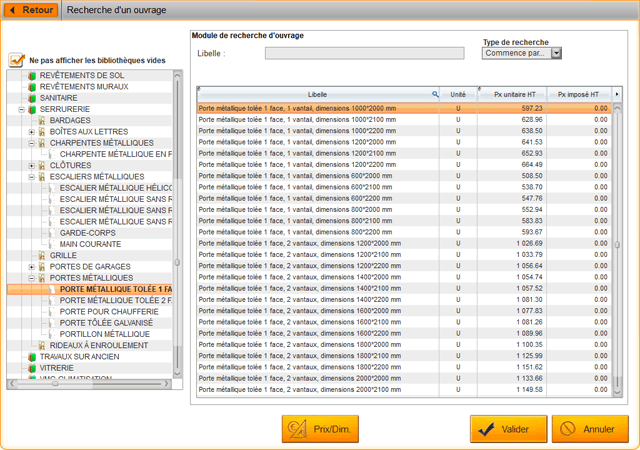Click the folder icon next to BOÎTES AUX LETTRES

tap(42, 132)
